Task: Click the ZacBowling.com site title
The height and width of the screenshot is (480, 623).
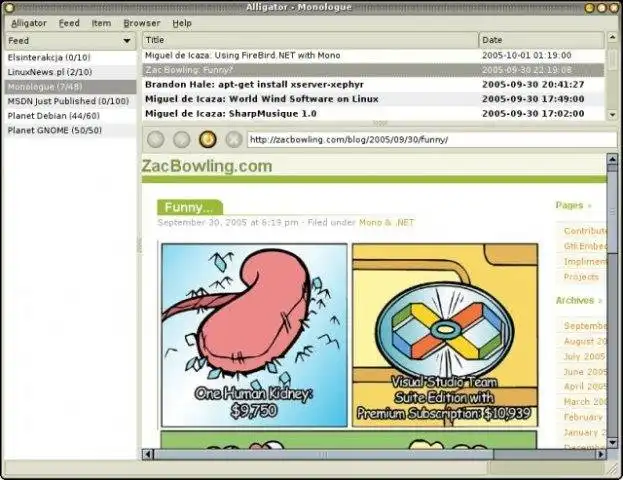Action: tap(207, 166)
